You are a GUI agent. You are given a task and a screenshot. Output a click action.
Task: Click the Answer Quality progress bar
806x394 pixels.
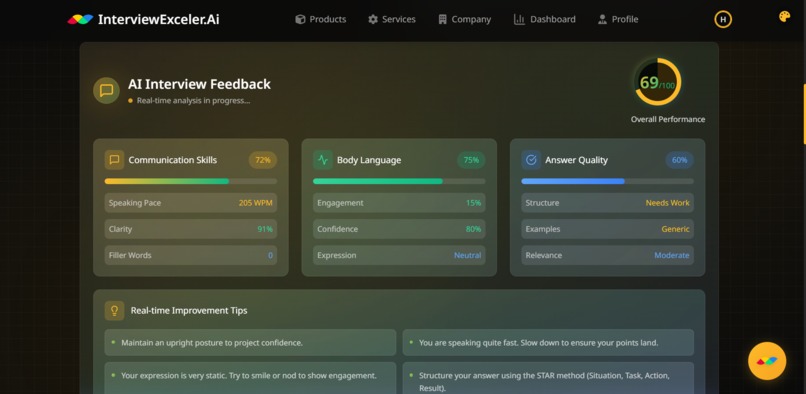(607, 181)
